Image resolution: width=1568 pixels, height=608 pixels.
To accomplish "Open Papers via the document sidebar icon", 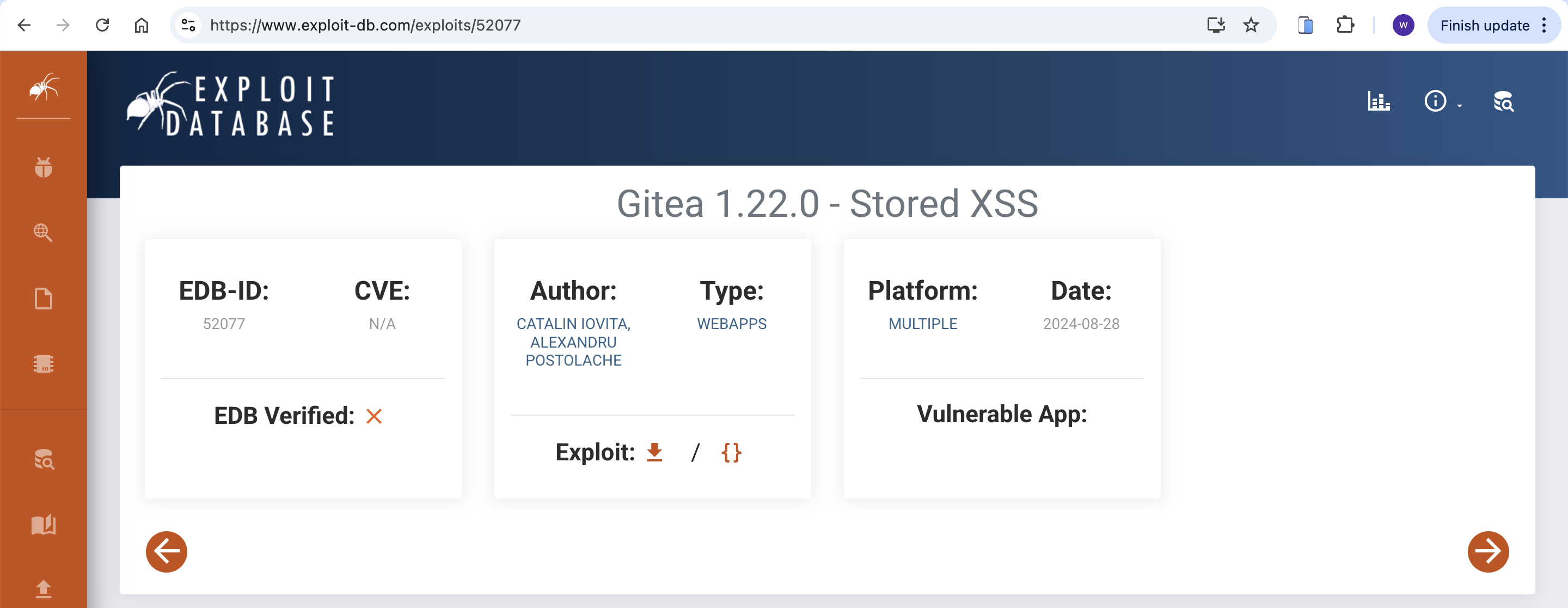I will point(43,299).
